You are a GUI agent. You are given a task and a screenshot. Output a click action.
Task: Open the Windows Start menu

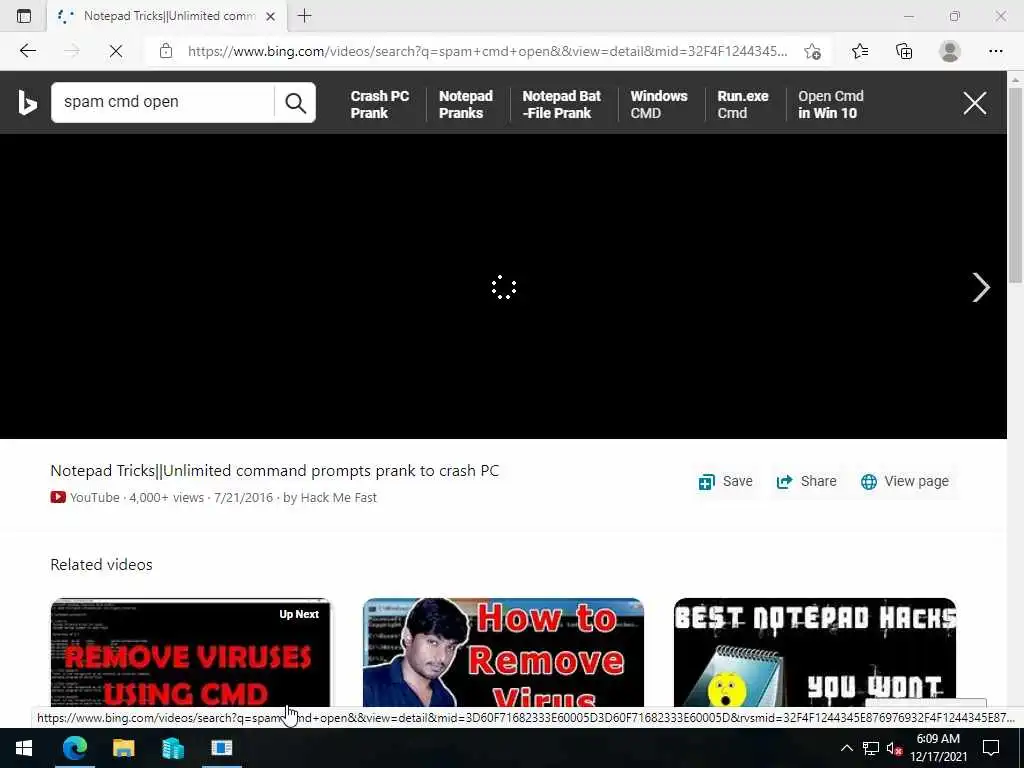coord(24,748)
